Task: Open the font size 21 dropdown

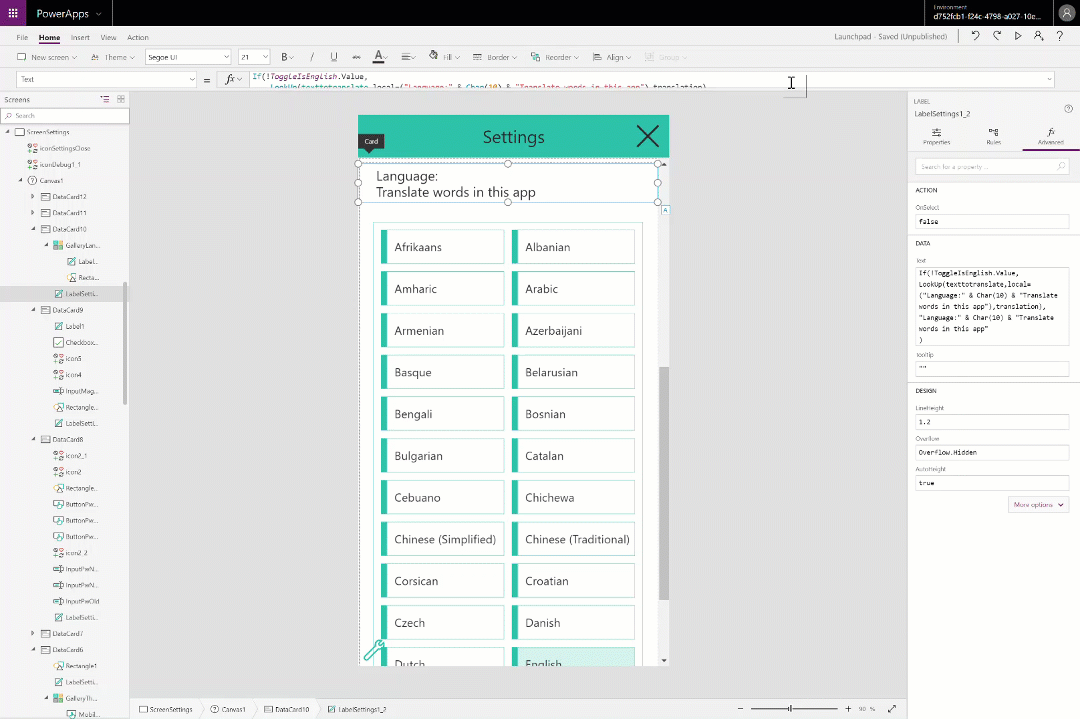Action: point(254,57)
